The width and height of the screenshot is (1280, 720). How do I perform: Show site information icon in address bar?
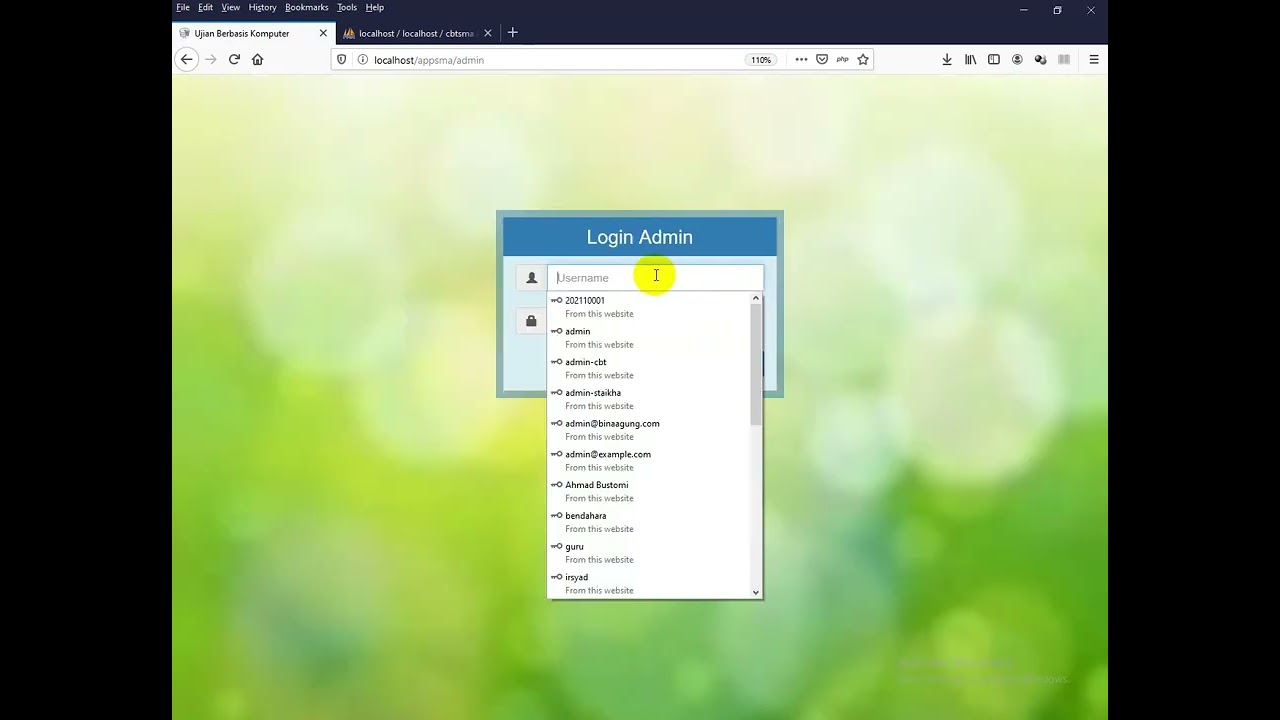pos(362,60)
